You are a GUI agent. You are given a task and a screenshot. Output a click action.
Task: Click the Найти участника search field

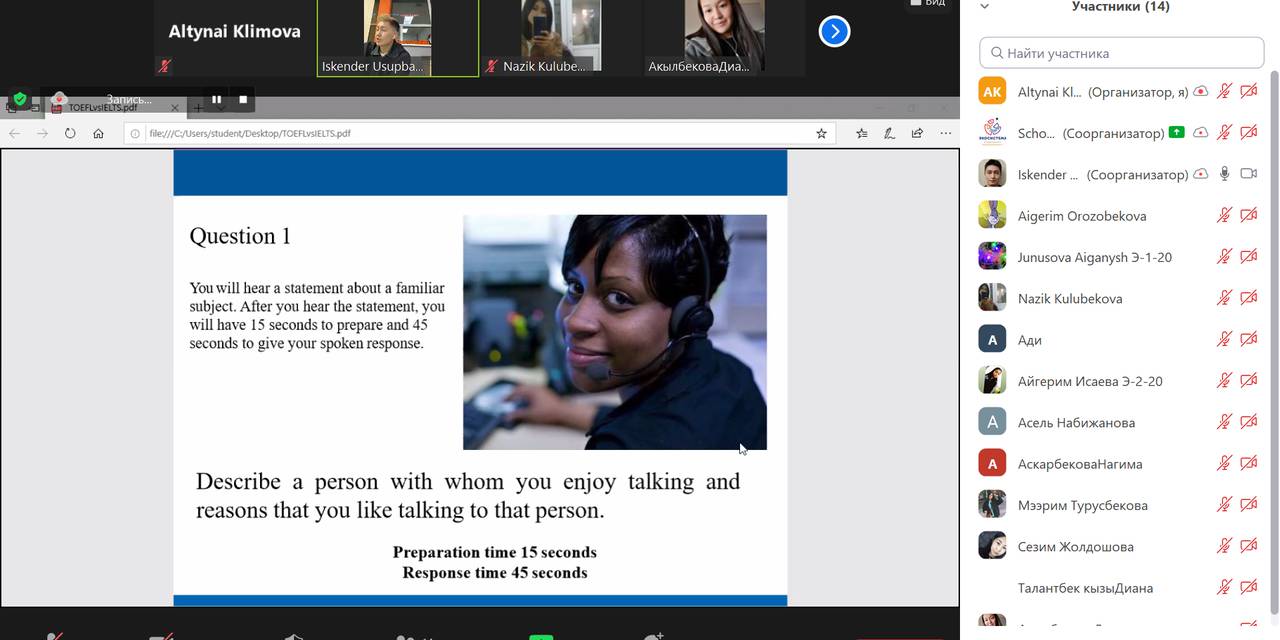pos(1120,52)
